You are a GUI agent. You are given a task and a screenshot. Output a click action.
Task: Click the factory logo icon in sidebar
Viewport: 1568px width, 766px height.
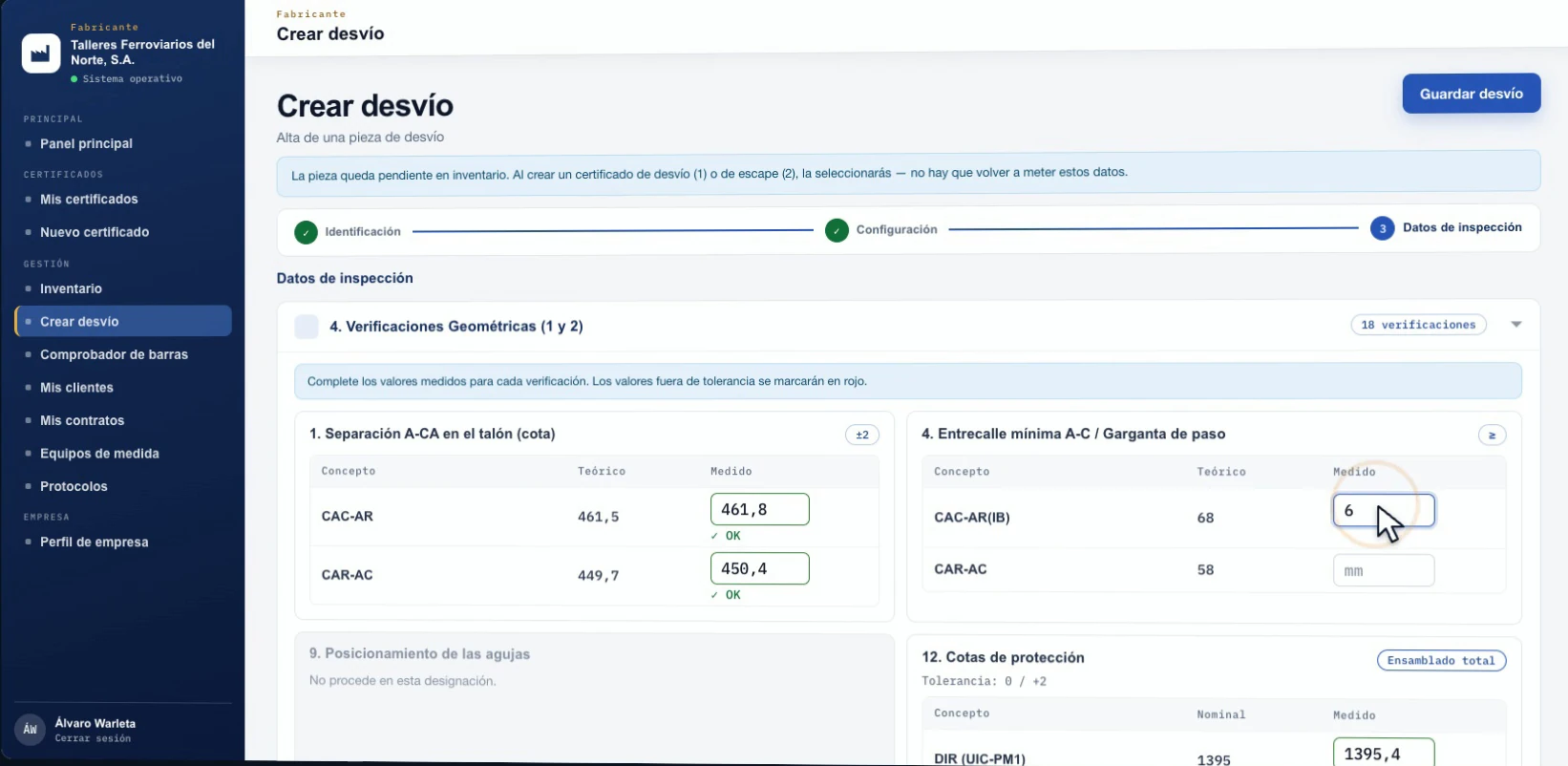click(41, 53)
